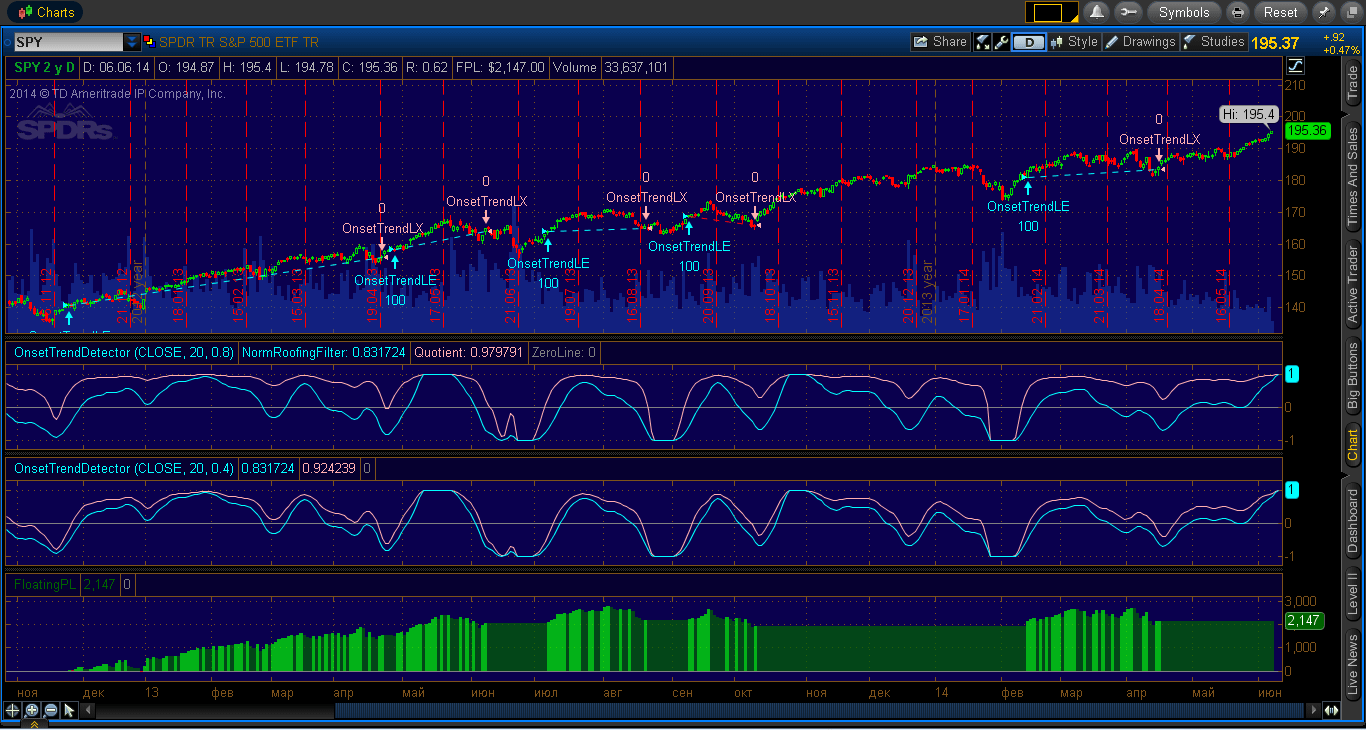Image resolution: width=1366 pixels, height=730 pixels.
Task: Click the yellow grid layout selector
Action: tap(1050, 12)
